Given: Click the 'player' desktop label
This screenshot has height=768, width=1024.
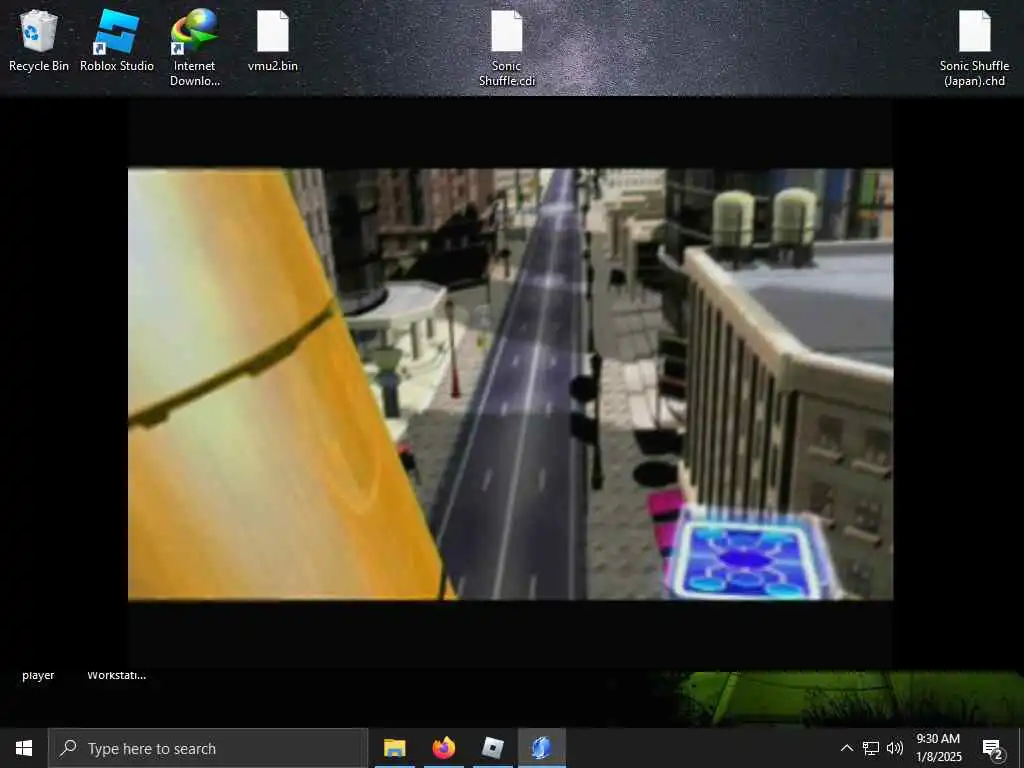Looking at the screenshot, I should point(38,675).
